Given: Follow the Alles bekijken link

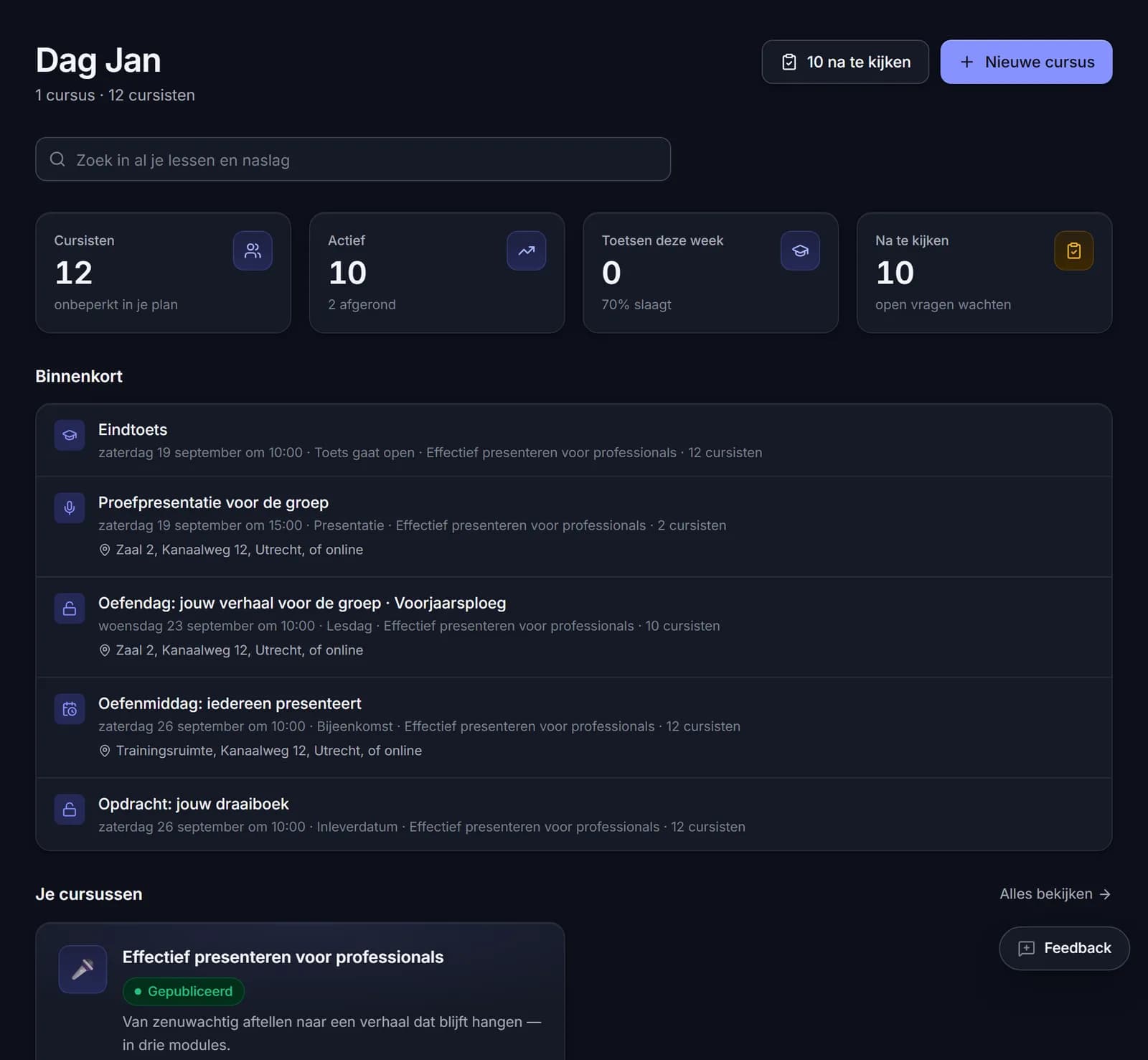Looking at the screenshot, I should (1055, 894).
